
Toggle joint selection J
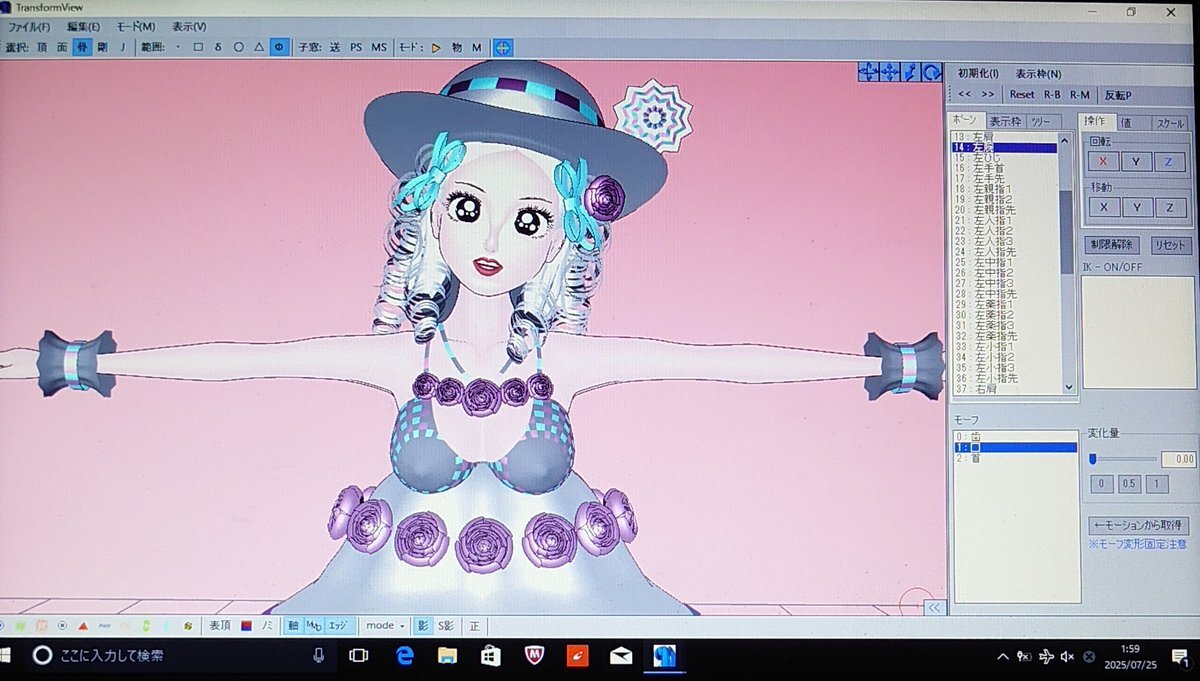(x=123, y=47)
